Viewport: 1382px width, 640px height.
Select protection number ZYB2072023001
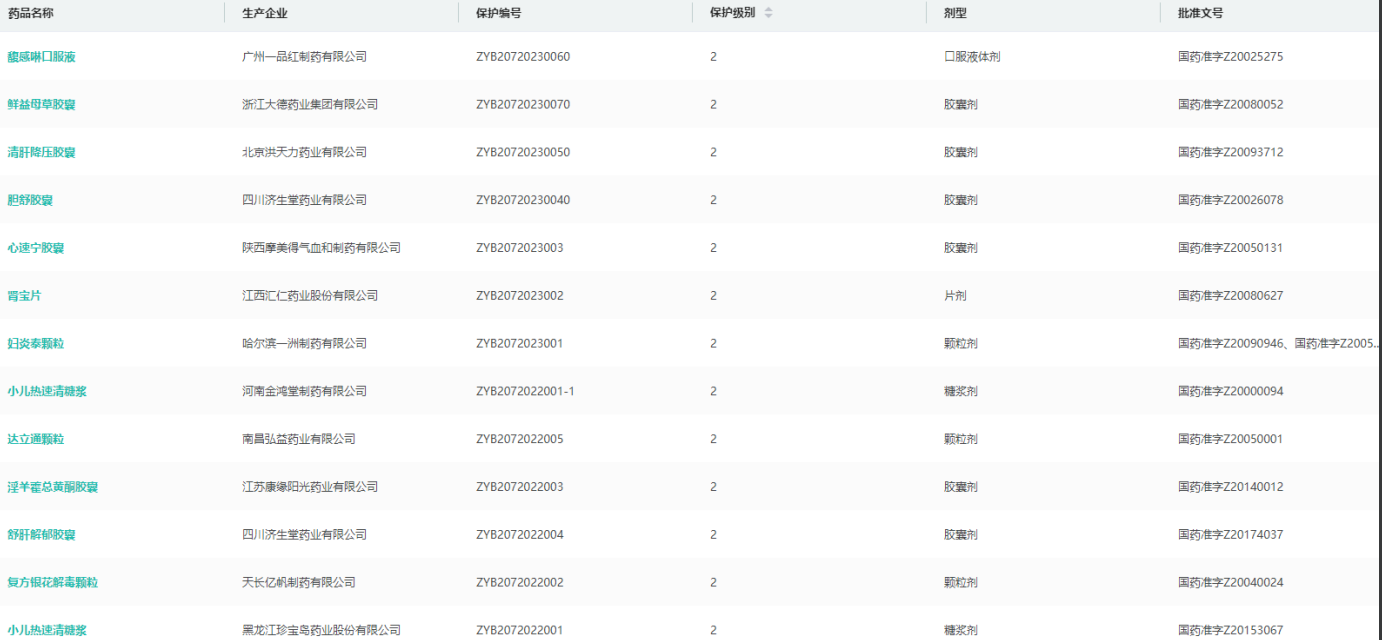(x=520, y=344)
